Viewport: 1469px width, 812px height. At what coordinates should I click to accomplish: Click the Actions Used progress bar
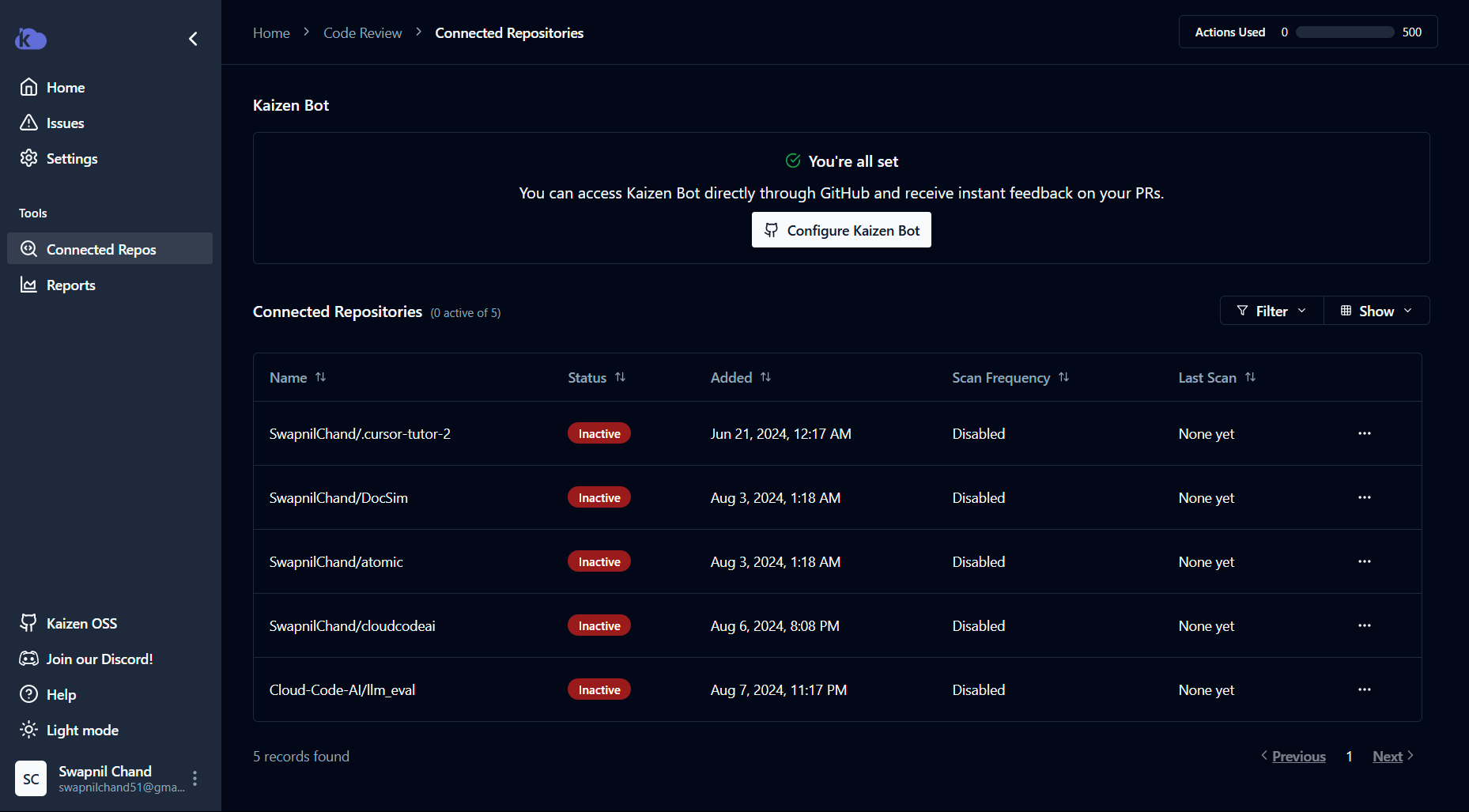click(1344, 32)
